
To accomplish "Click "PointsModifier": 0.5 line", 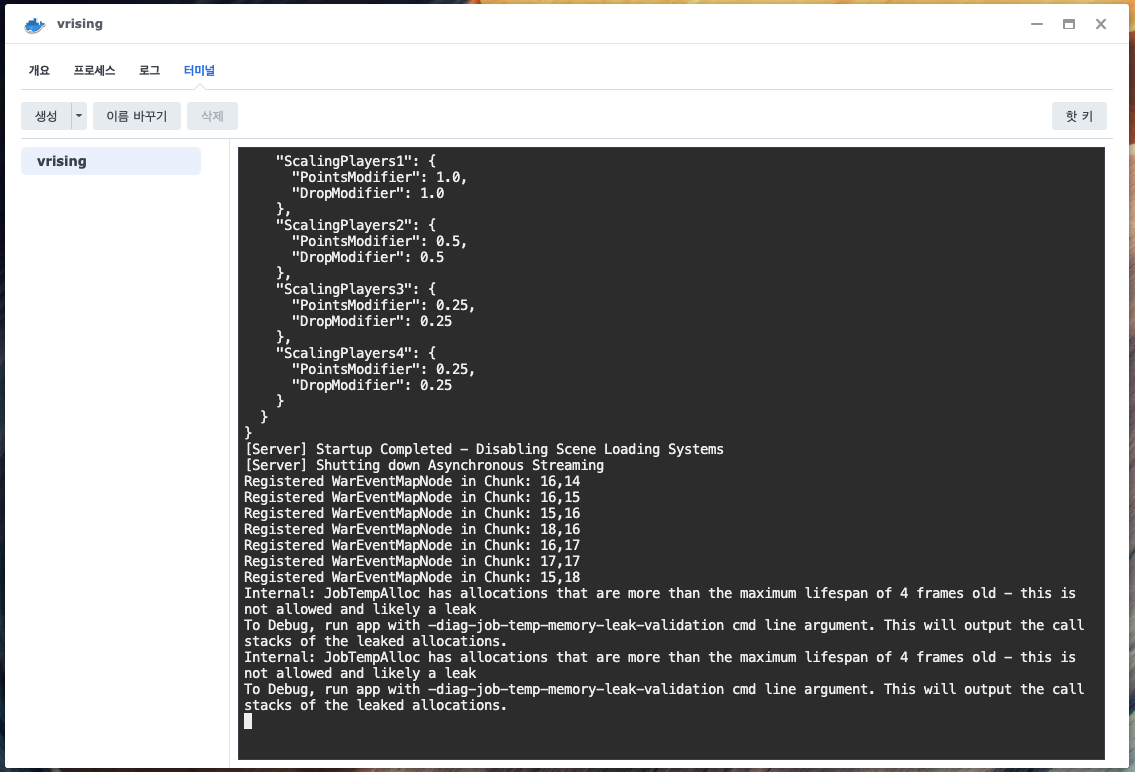I will (379, 241).
